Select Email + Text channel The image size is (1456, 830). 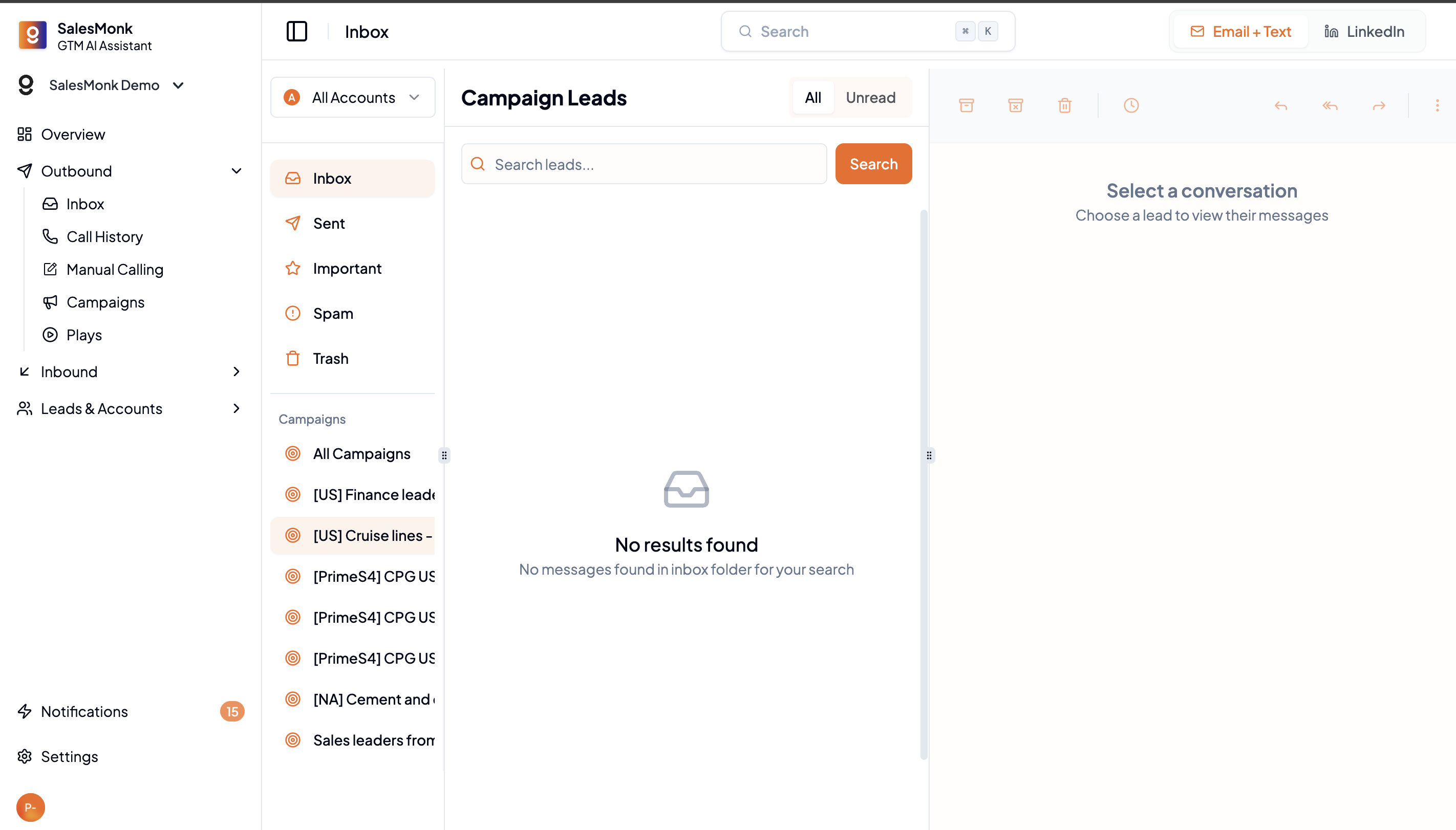(1240, 31)
